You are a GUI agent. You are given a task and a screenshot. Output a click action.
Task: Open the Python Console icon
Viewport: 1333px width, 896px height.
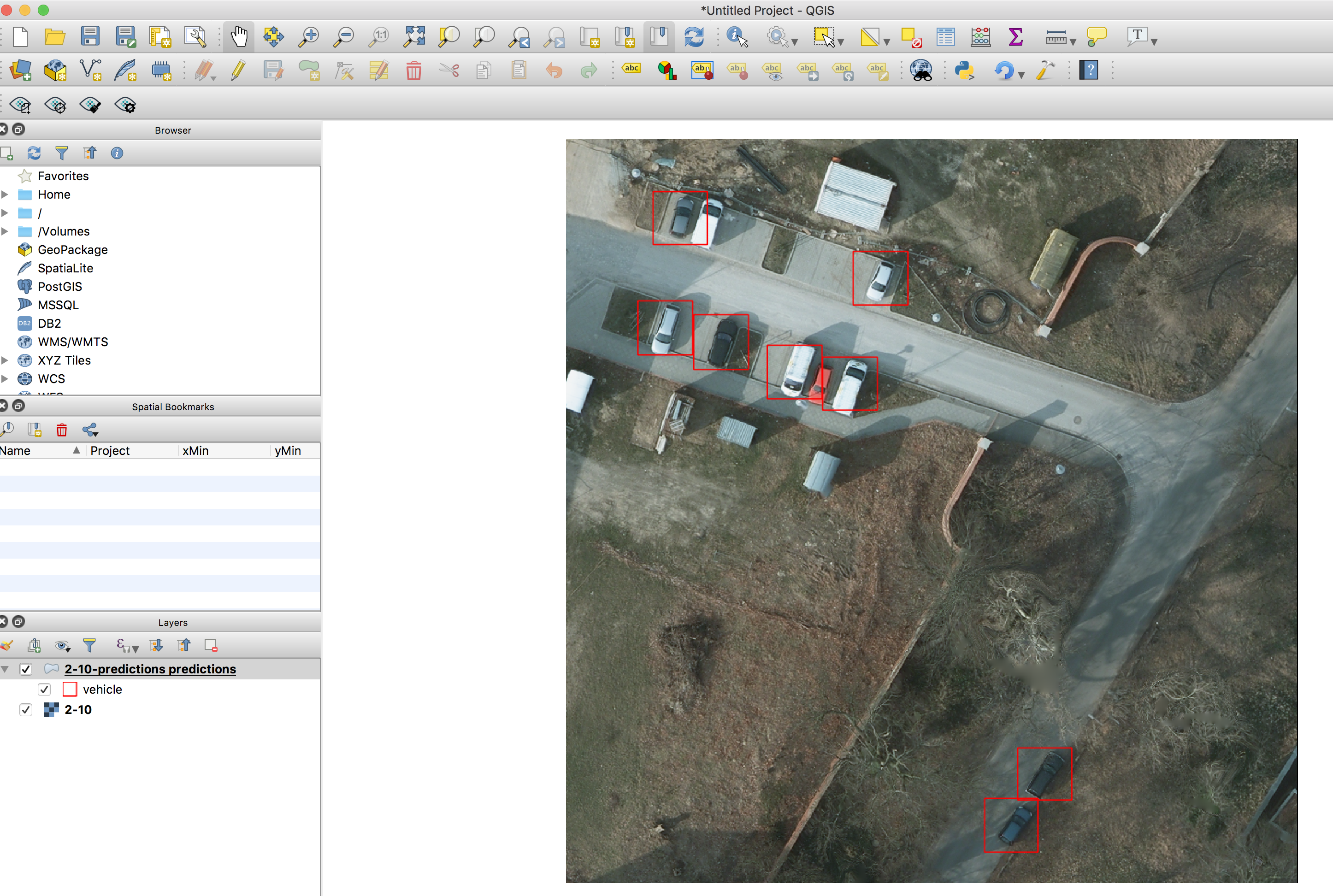[x=964, y=71]
